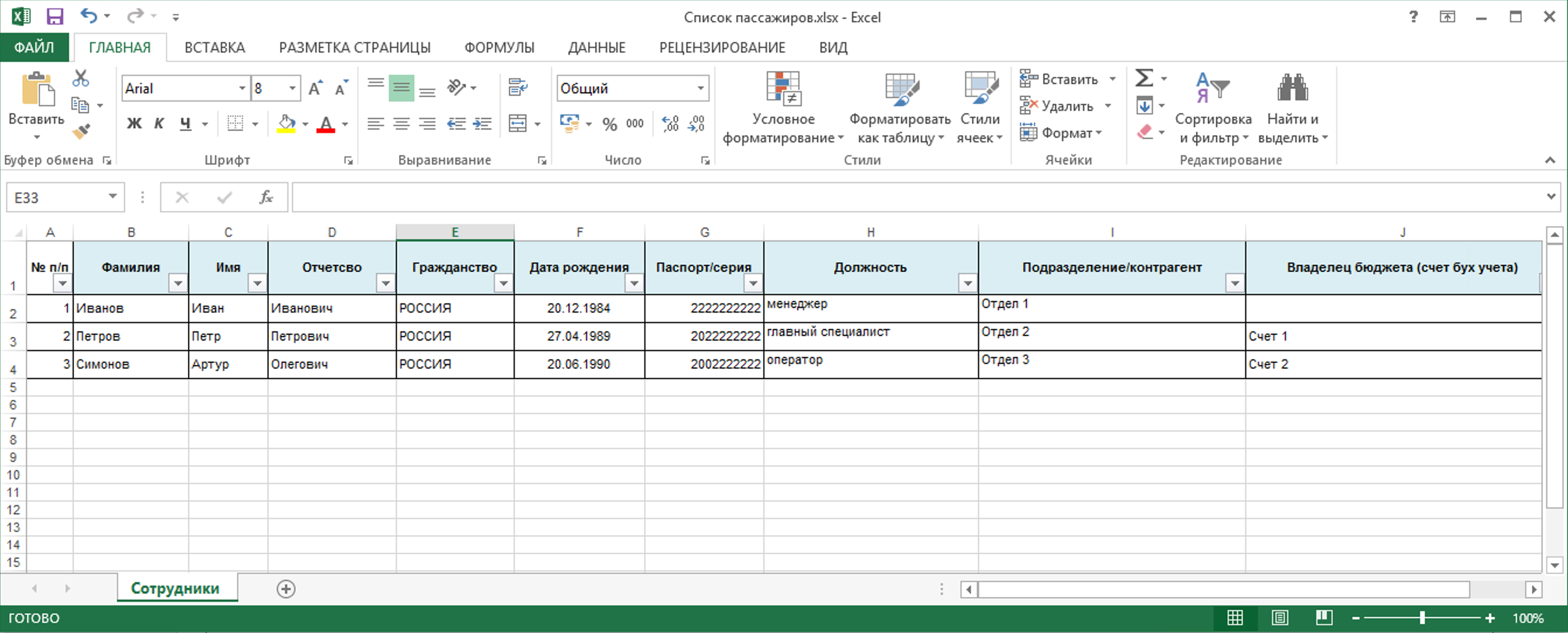
Task: Click the Insert Function fx icon
Action: (x=266, y=197)
